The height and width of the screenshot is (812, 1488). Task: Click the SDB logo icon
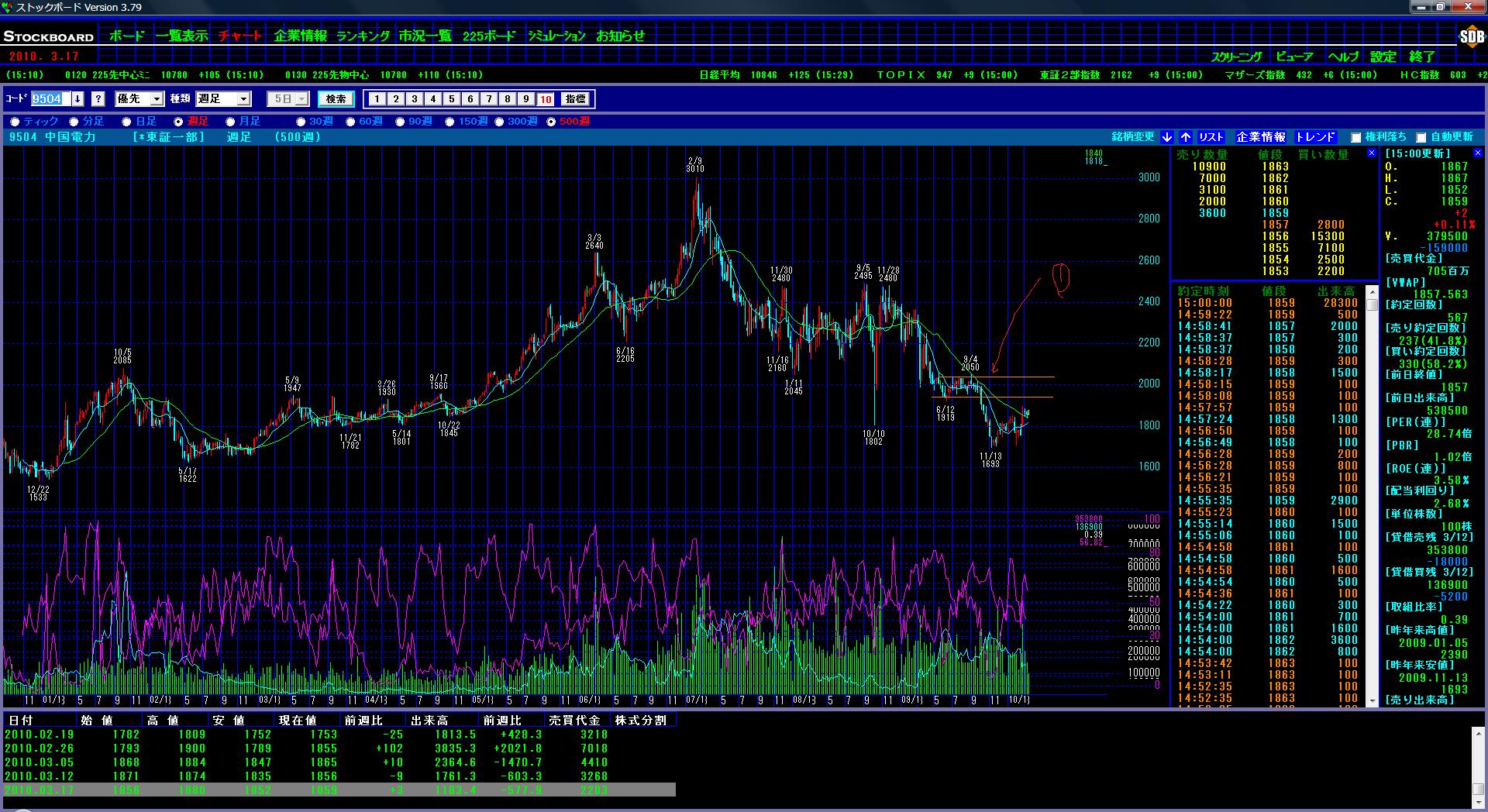click(x=1471, y=36)
